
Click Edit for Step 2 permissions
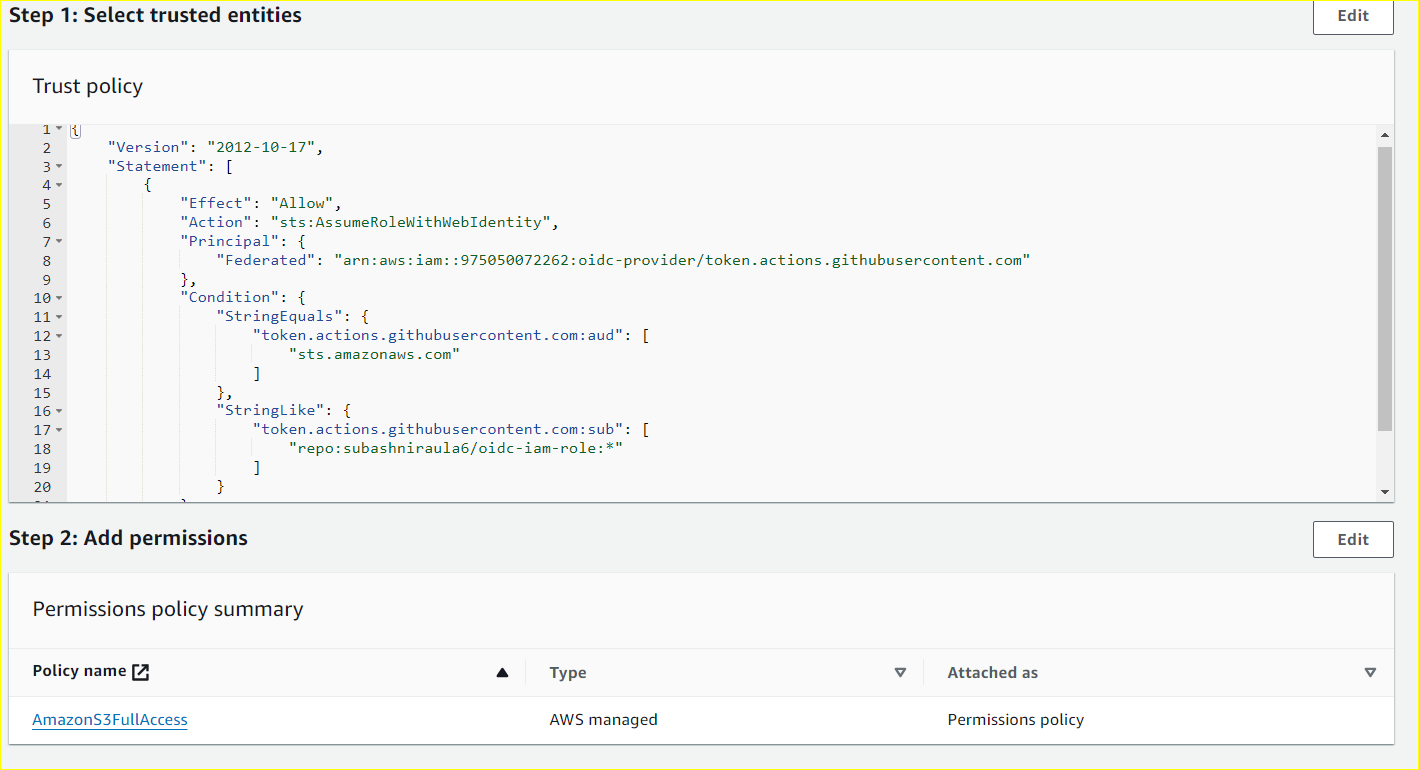tap(1352, 539)
